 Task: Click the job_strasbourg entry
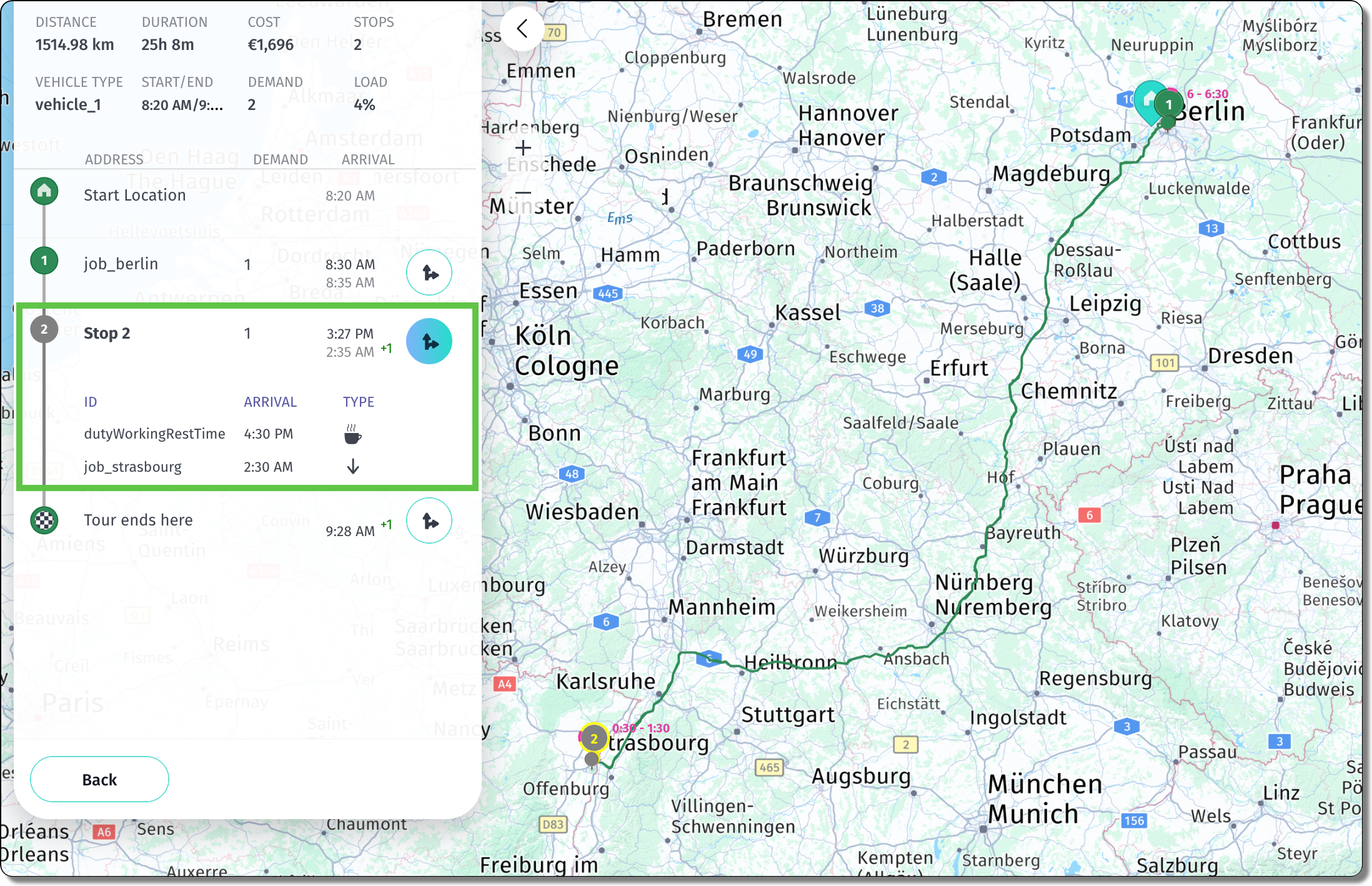pos(132,467)
